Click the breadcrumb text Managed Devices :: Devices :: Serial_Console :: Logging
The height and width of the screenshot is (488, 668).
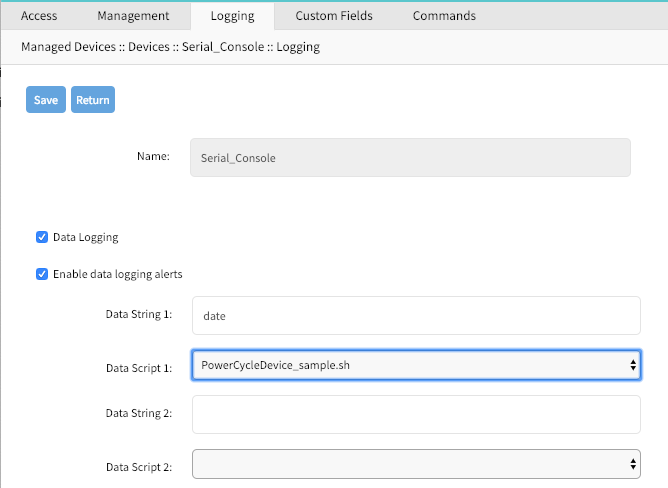coord(170,47)
